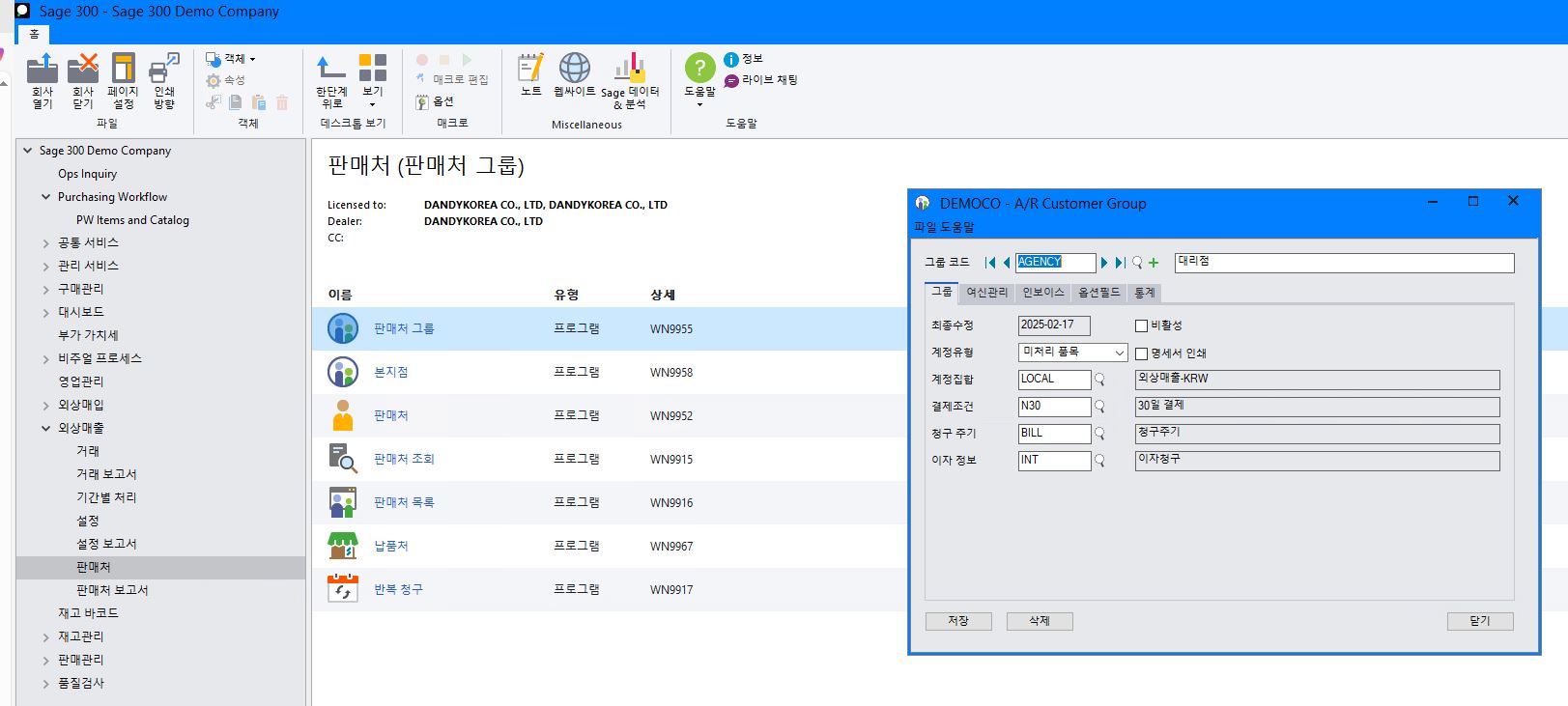Select 설정 보고서 in the tree
The height and width of the screenshot is (706, 1568).
[106, 544]
